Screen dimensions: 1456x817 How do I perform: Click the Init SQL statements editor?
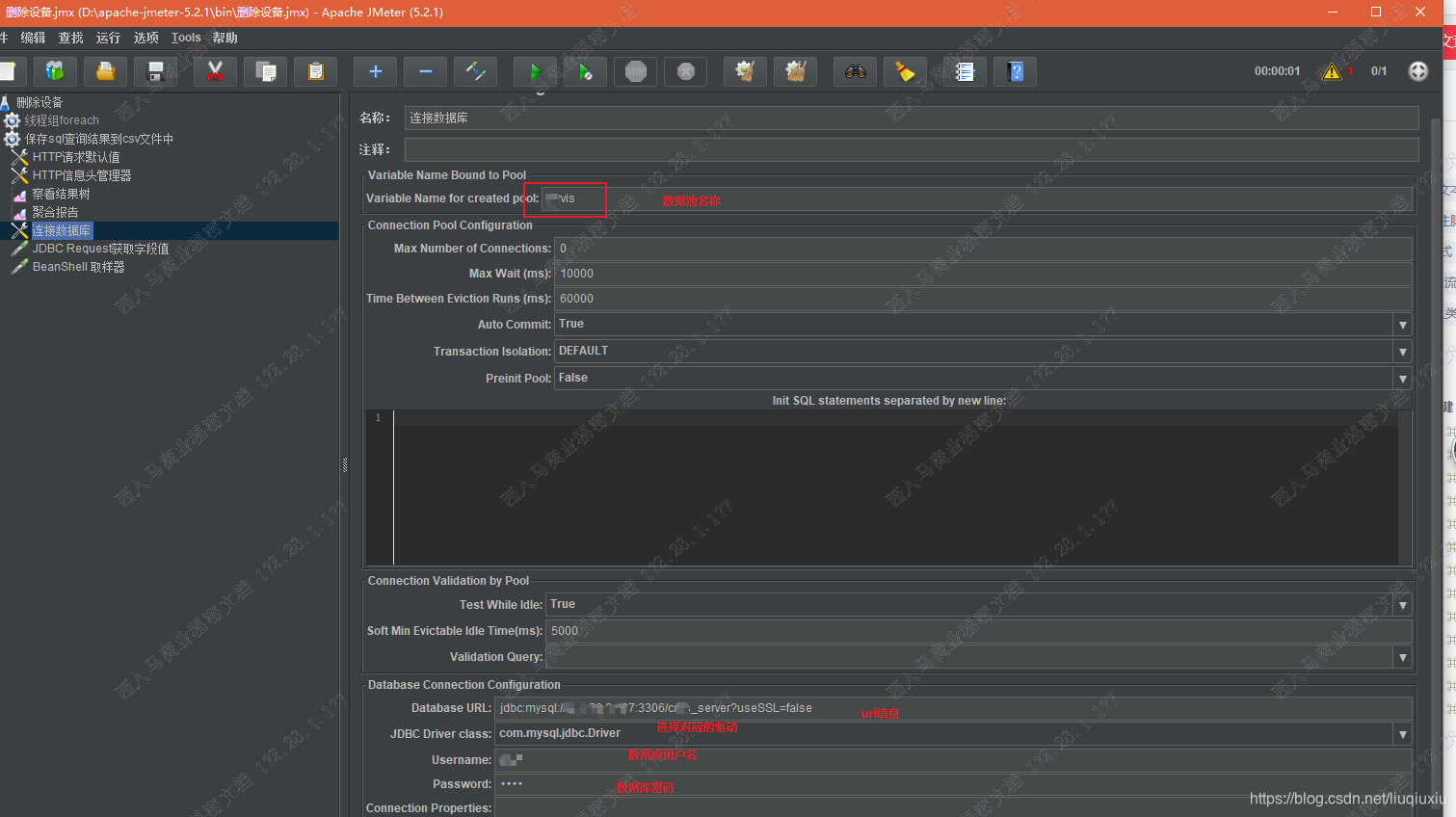click(x=895, y=488)
